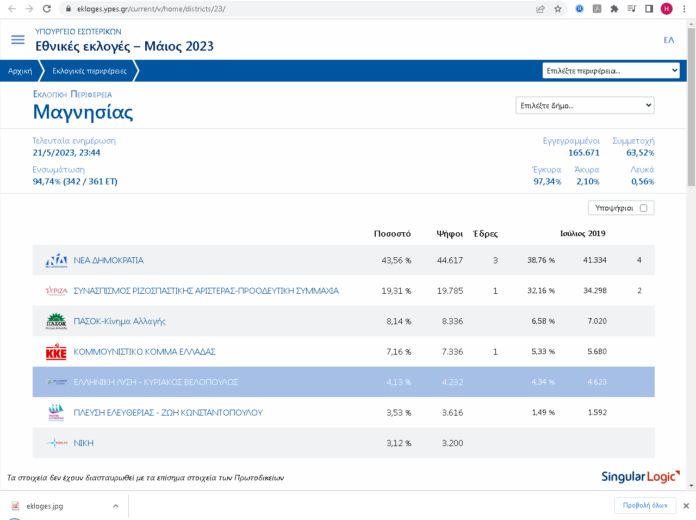Open the ΠΛΕΥΣΗ ΕΛΕΥΘΕΡΙΑΣ party link
The image size is (696, 520).
(168, 412)
